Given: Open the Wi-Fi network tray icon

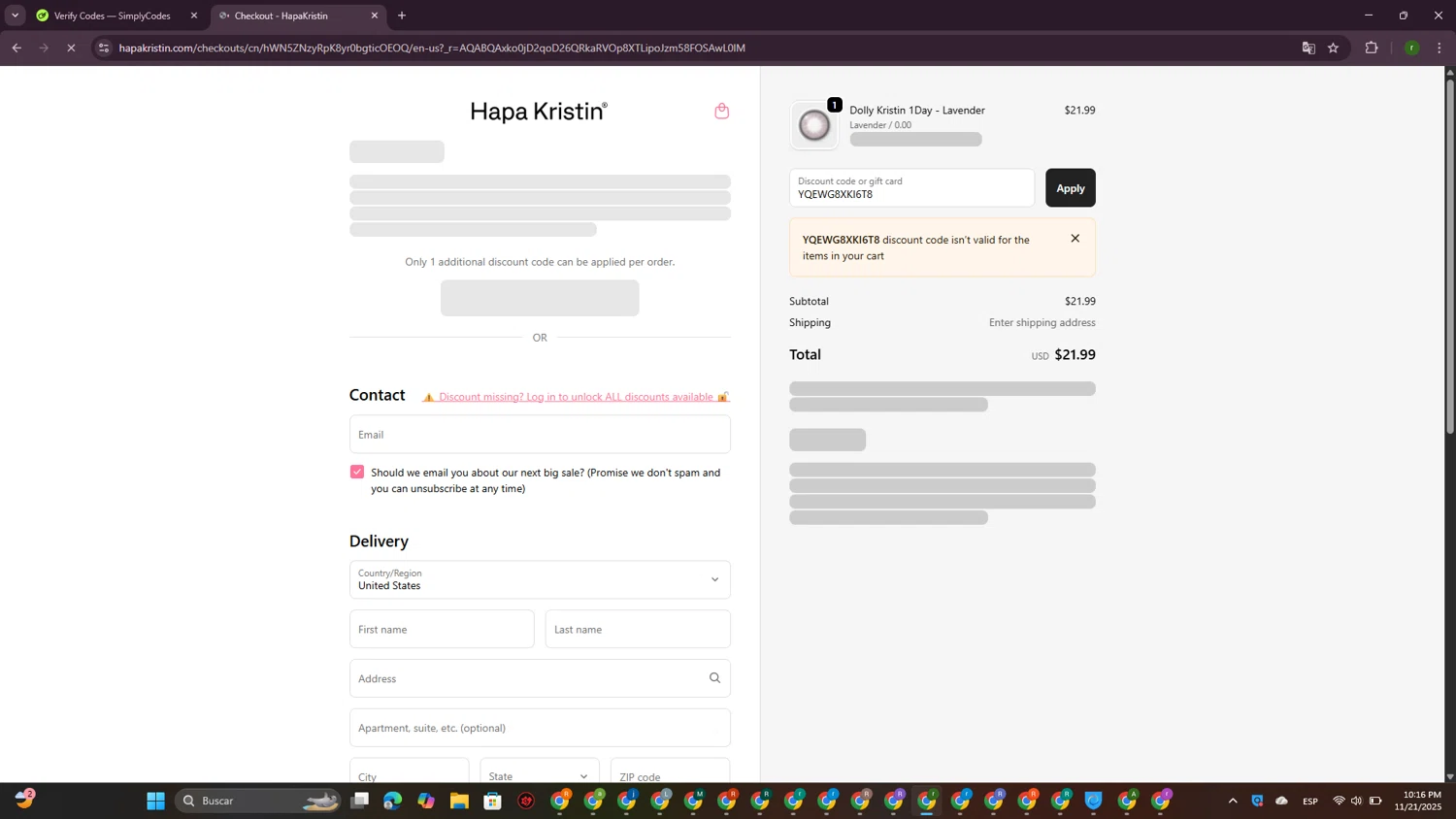Looking at the screenshot, I should 1339,801.
